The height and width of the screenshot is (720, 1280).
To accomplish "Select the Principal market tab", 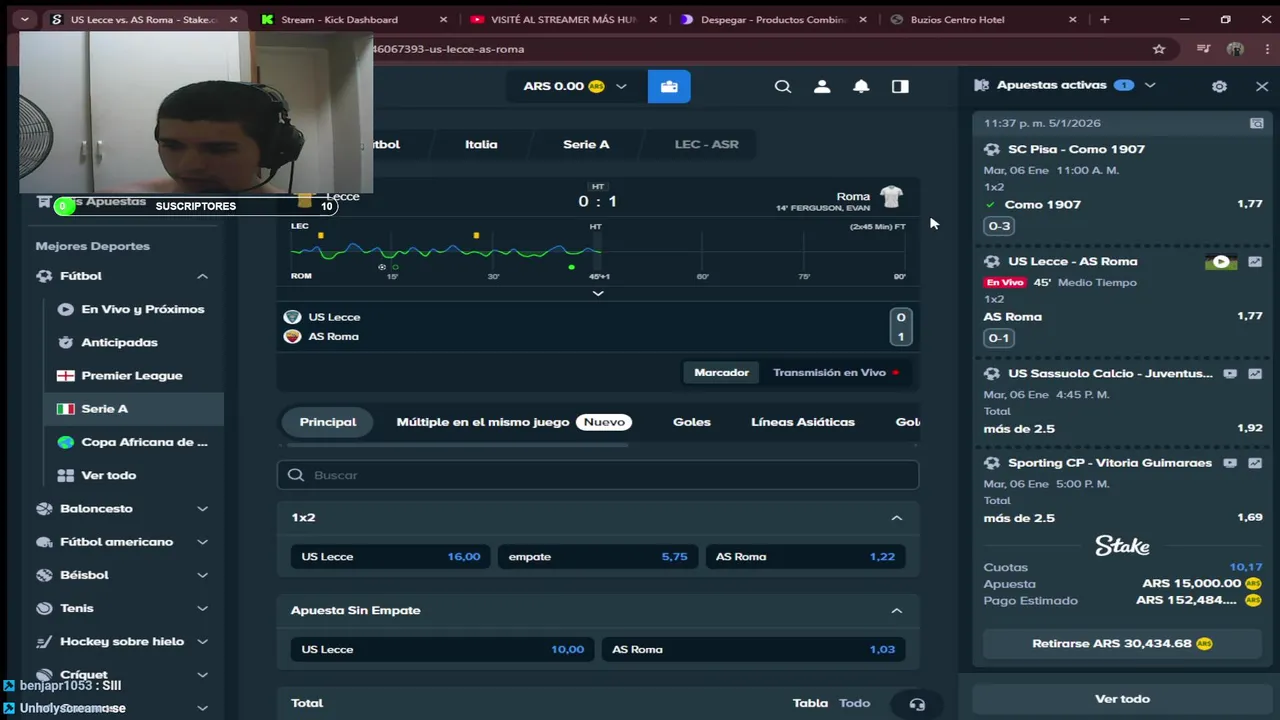I will 328,422.
